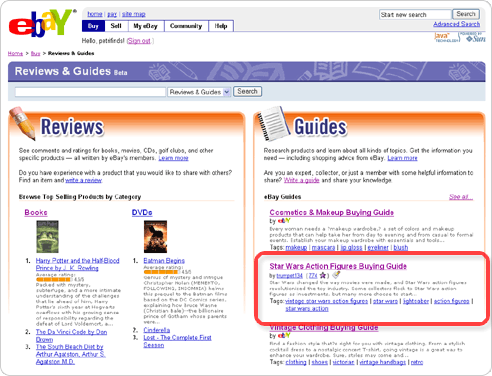Click the Start new search field
Screen dimensions: 492x376
pos(415,15)
